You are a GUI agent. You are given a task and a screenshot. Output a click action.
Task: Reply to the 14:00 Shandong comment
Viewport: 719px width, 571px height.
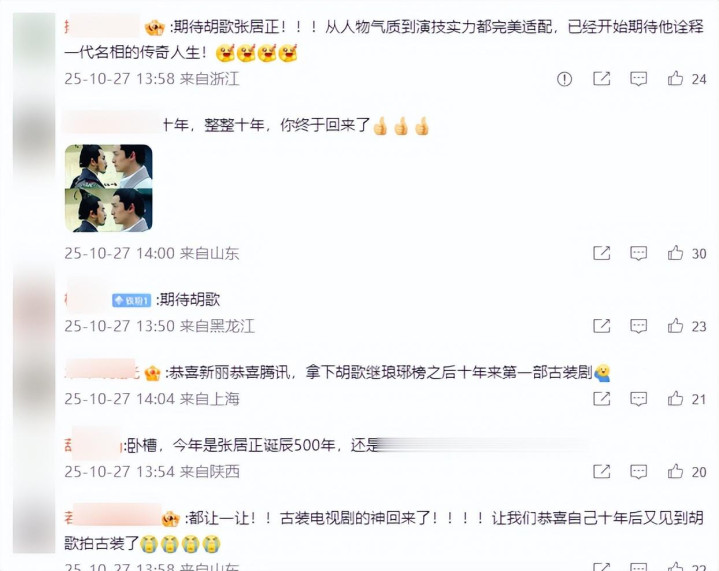[638, 253]
